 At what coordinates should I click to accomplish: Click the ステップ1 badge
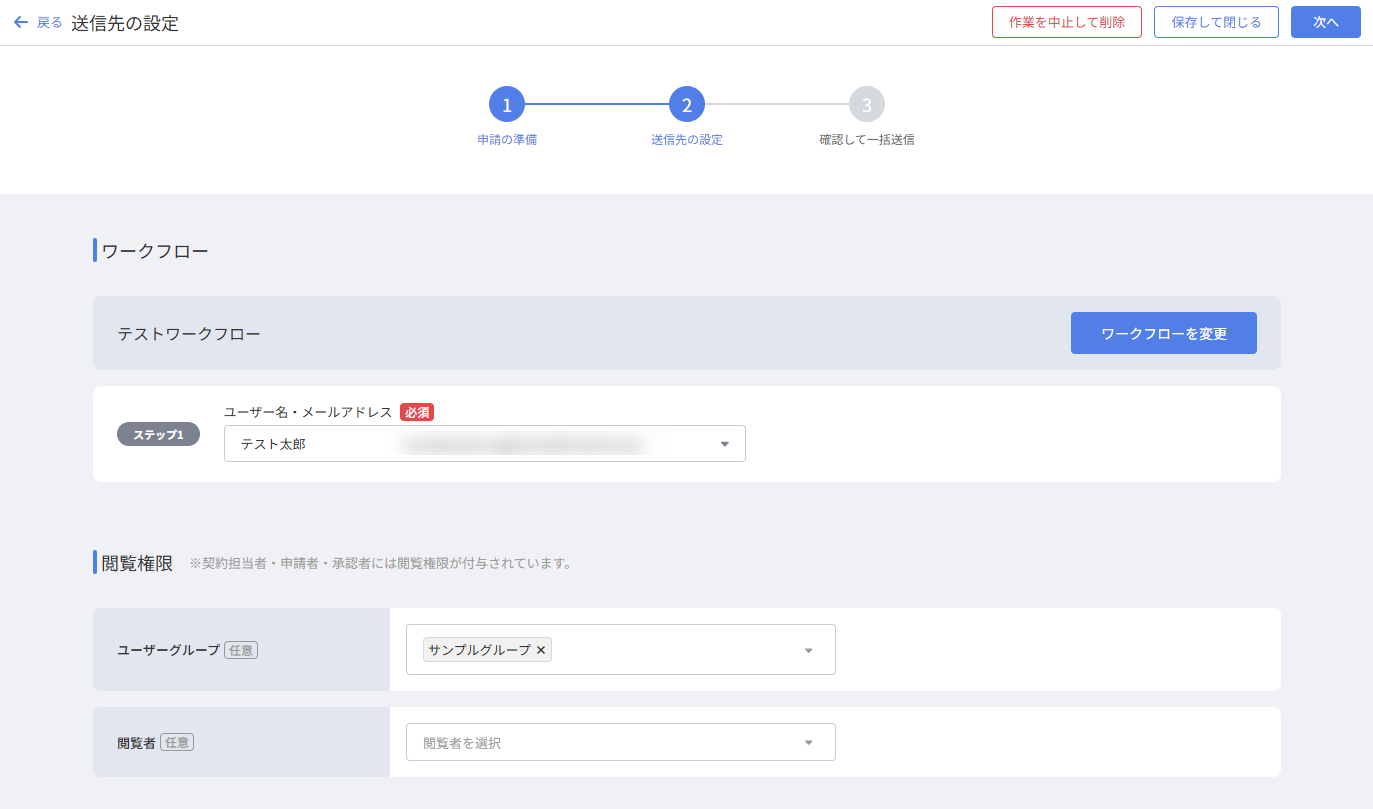158,435
